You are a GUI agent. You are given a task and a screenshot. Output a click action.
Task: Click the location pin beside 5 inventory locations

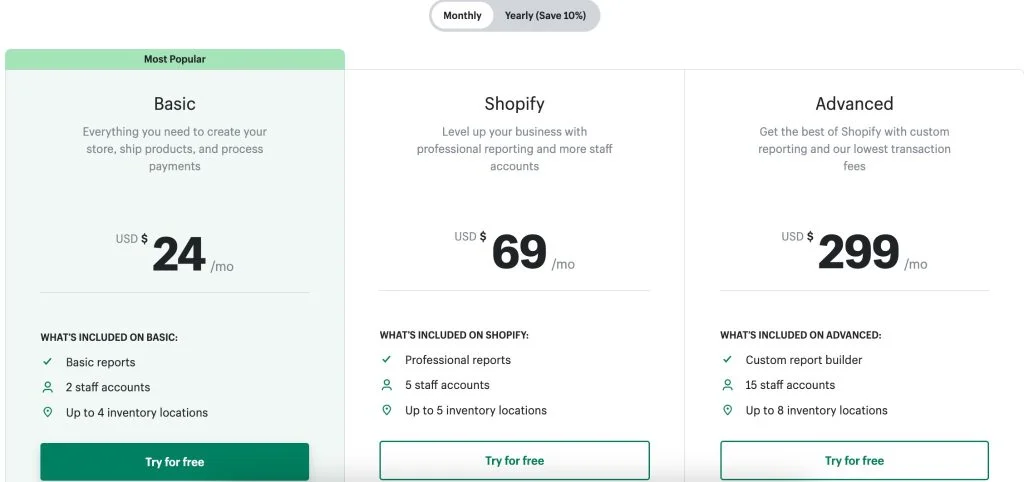coord(386,410)
